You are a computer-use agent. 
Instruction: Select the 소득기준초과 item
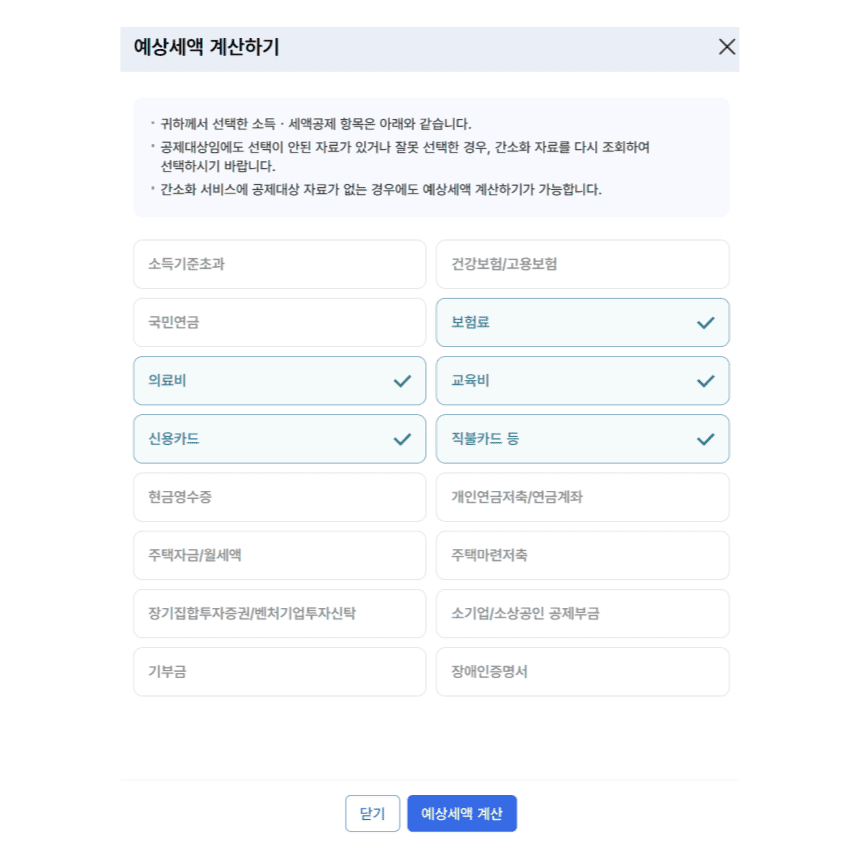(280, 264)
